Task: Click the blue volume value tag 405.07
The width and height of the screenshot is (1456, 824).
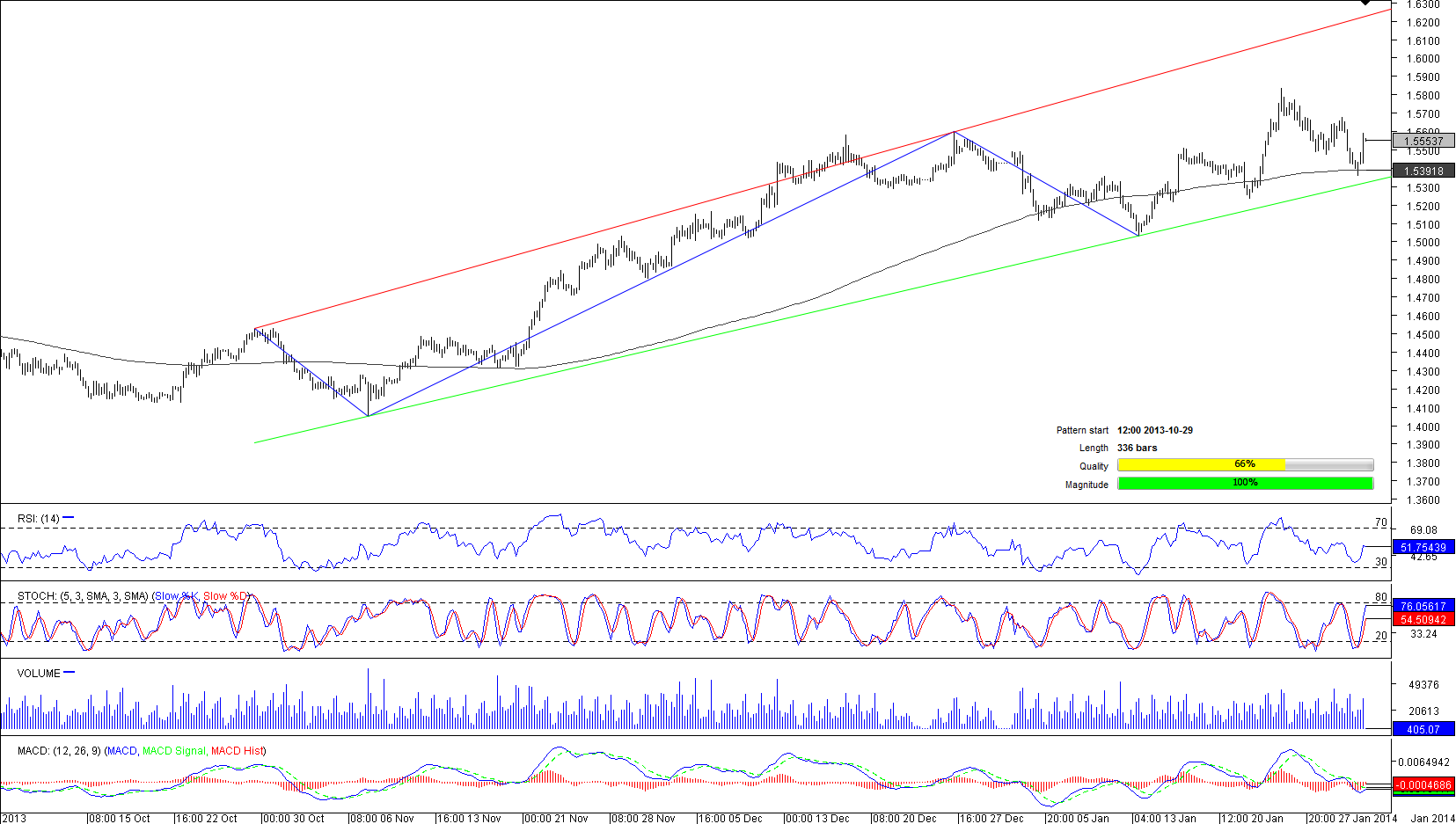Action: point(1423,729)
